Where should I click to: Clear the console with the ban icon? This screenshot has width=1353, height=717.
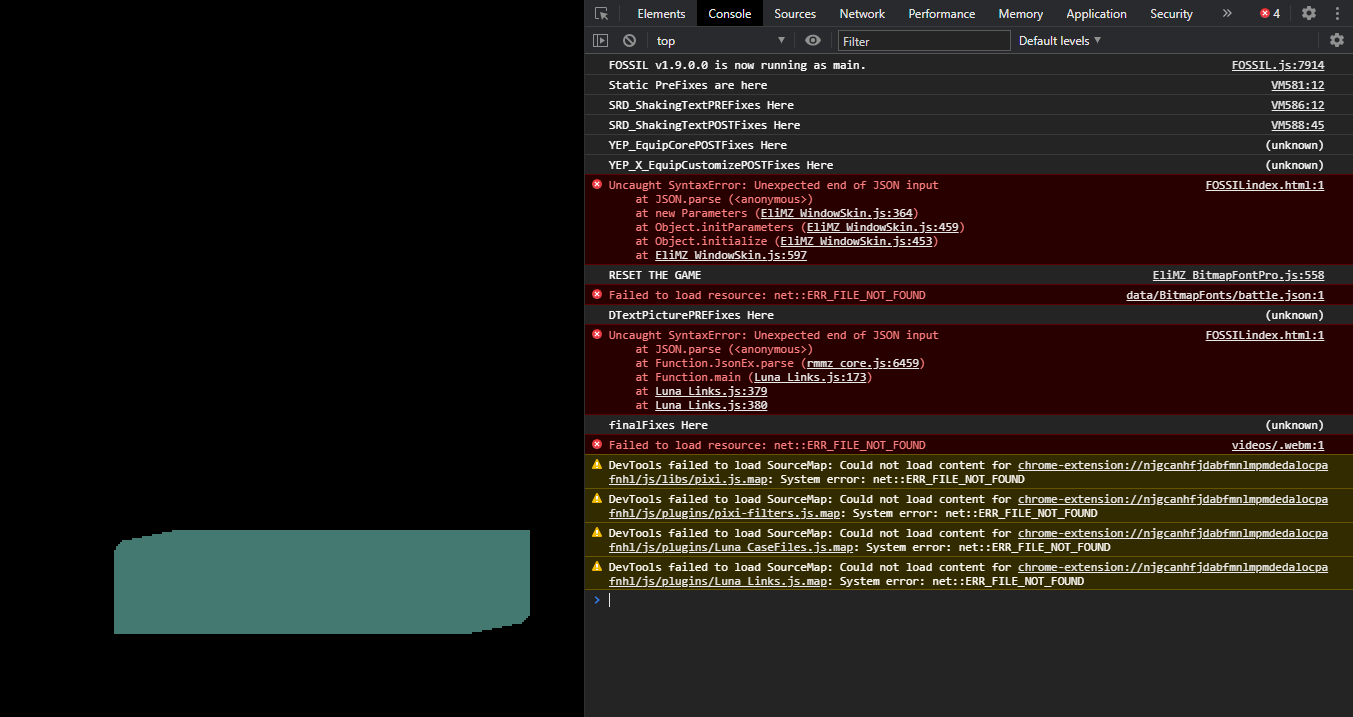629,41
